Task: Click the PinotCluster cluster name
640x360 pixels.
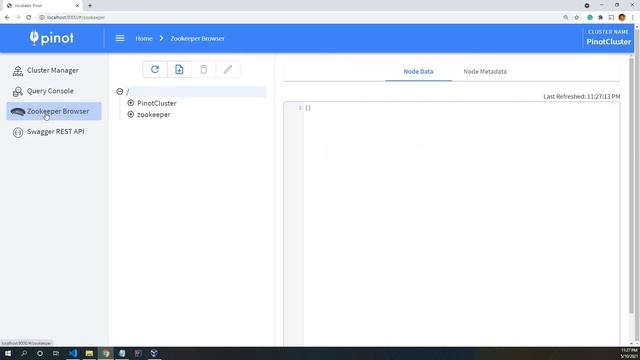Action: click(x=609, y=42)
